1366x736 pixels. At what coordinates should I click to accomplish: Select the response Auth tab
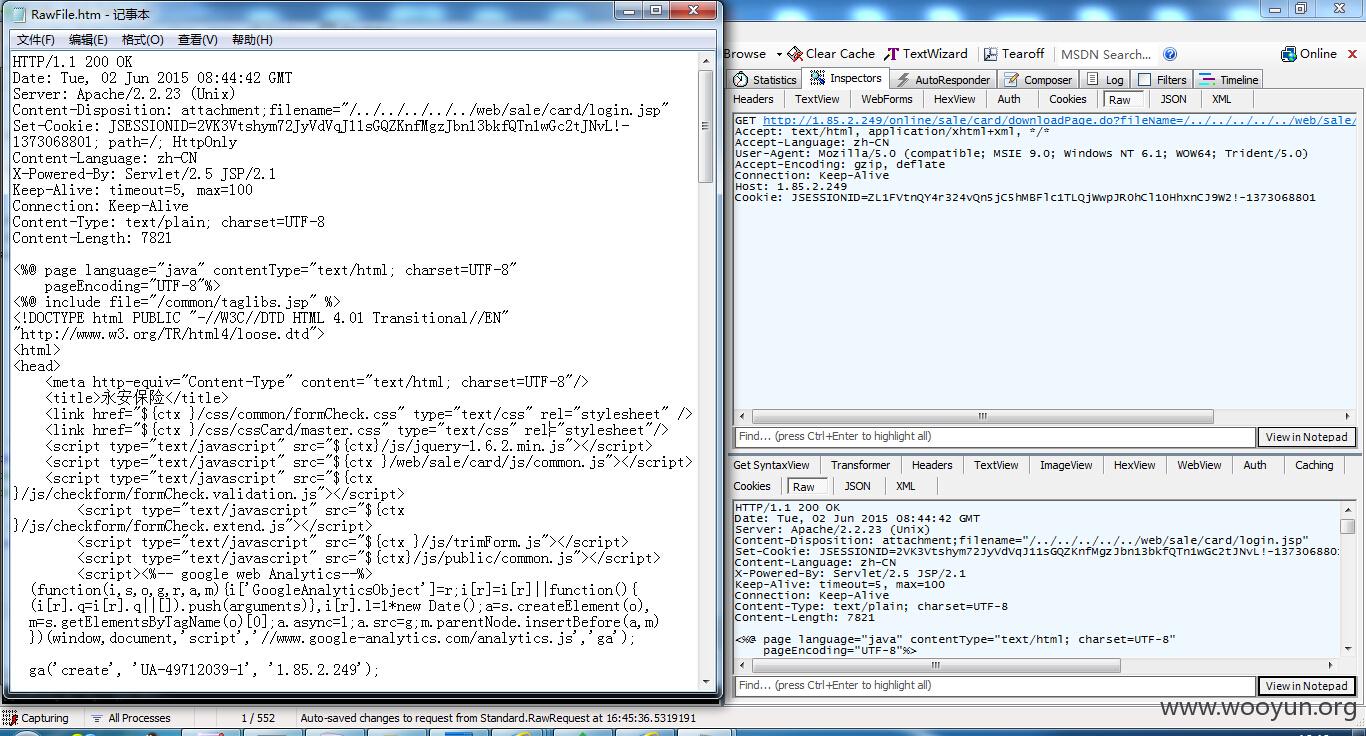1255,465
